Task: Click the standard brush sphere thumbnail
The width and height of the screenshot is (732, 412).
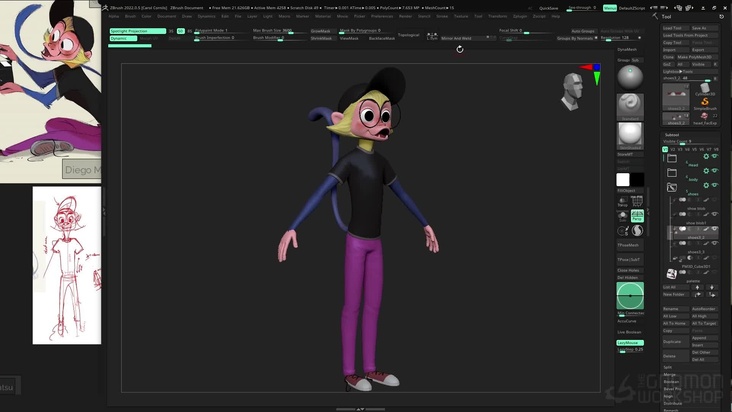Action: click(x=630, y=77)
